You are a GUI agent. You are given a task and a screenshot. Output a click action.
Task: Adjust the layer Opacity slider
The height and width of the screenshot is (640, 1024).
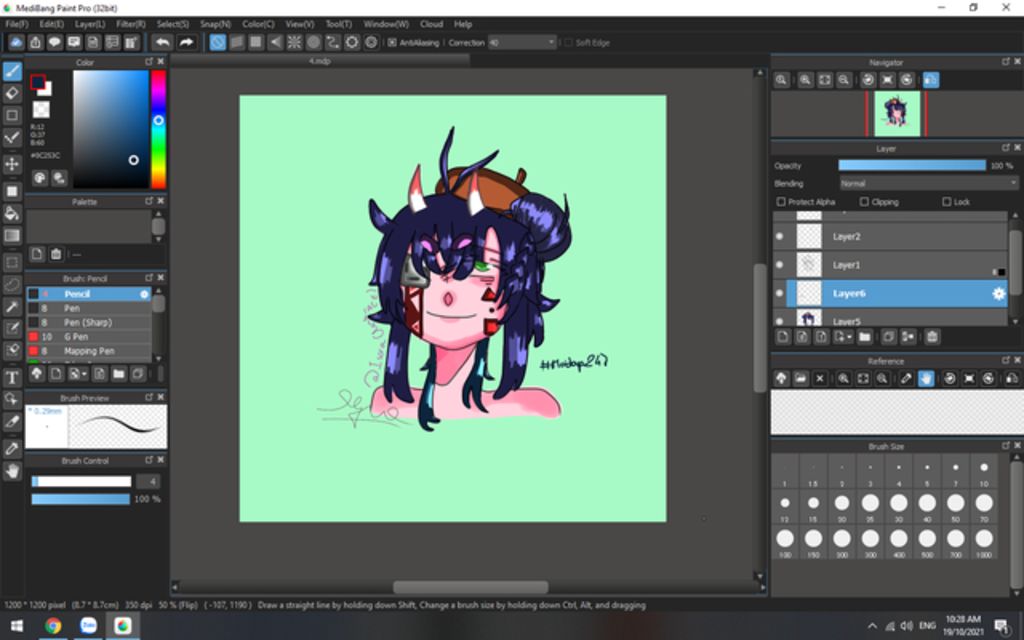coord(912,166)
